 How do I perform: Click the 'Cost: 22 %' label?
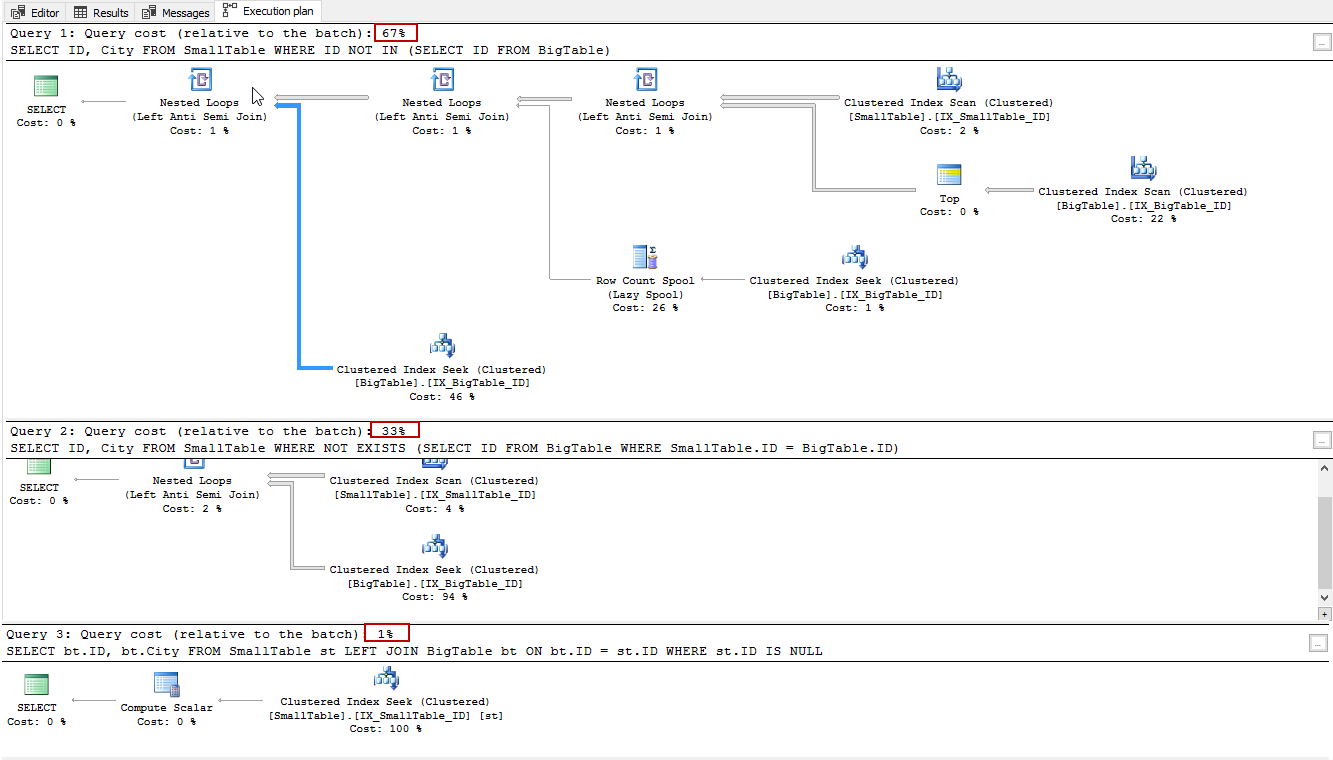tap(1143, 219)
